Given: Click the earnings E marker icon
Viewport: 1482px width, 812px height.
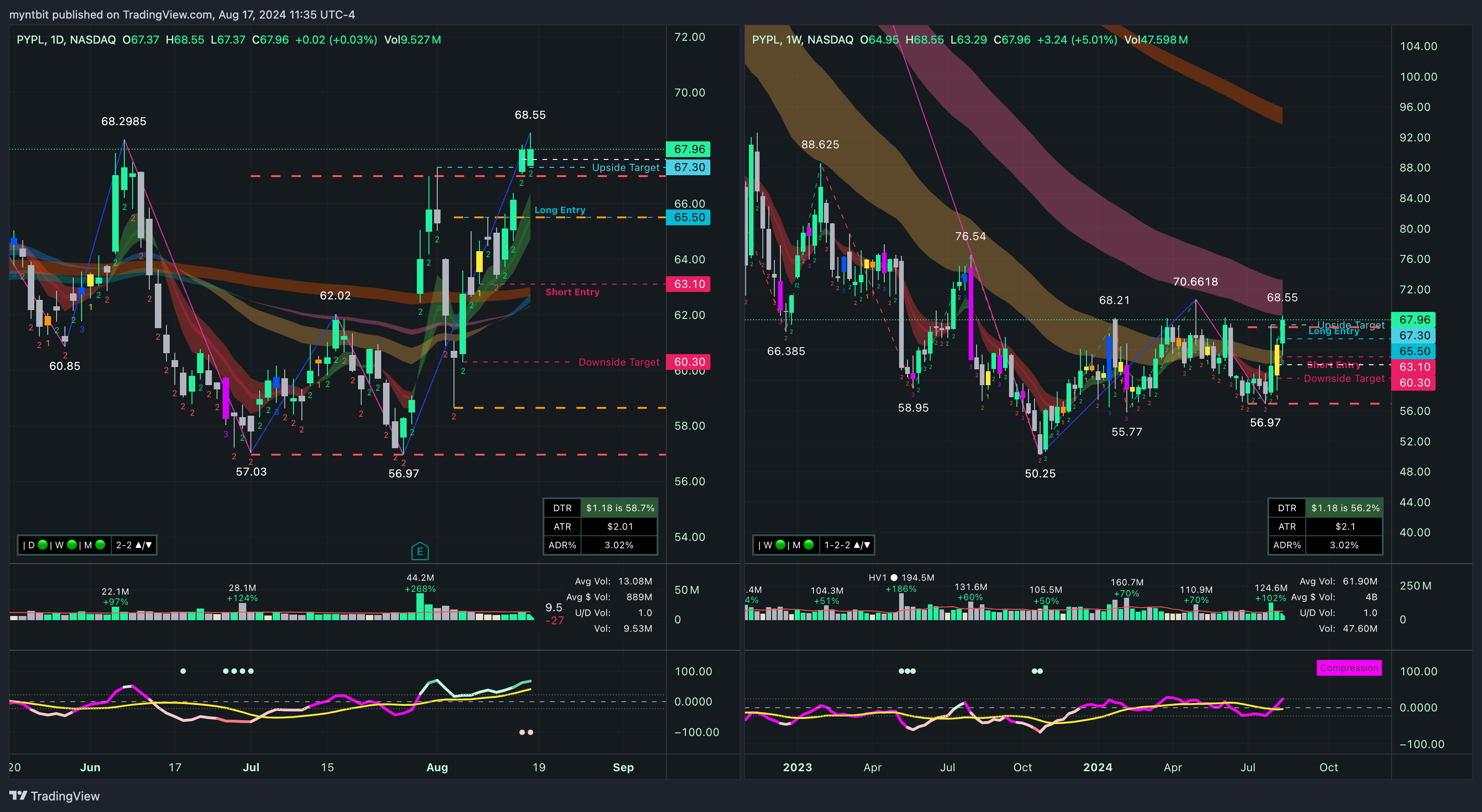Looking at the screenshot, I should coord(420,552).
